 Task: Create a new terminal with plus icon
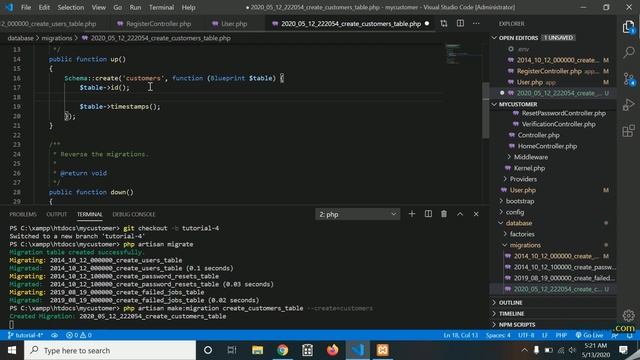click(x=412, y=214)
